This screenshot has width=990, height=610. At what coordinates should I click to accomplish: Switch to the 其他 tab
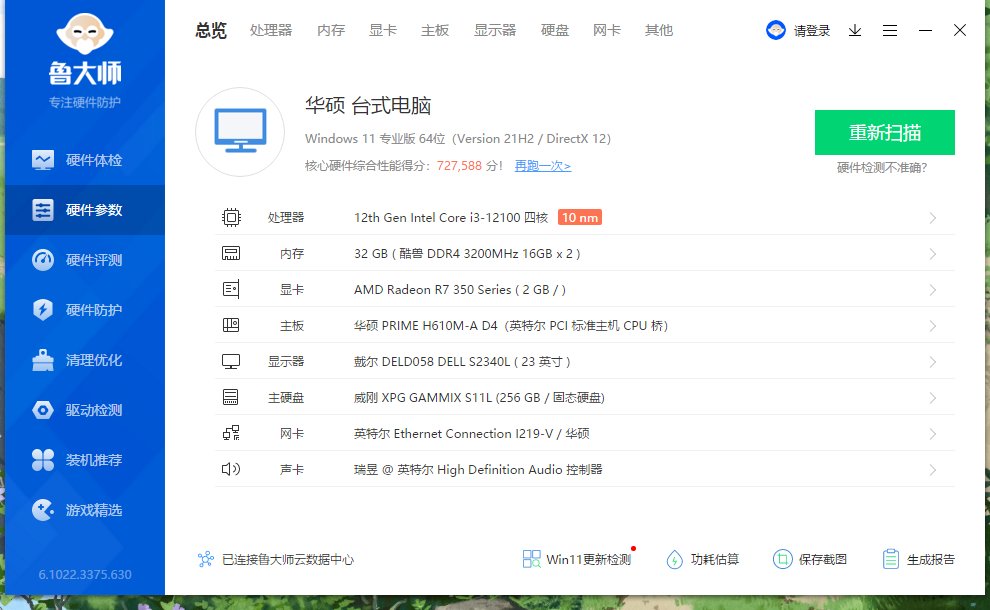click(659, 30)
